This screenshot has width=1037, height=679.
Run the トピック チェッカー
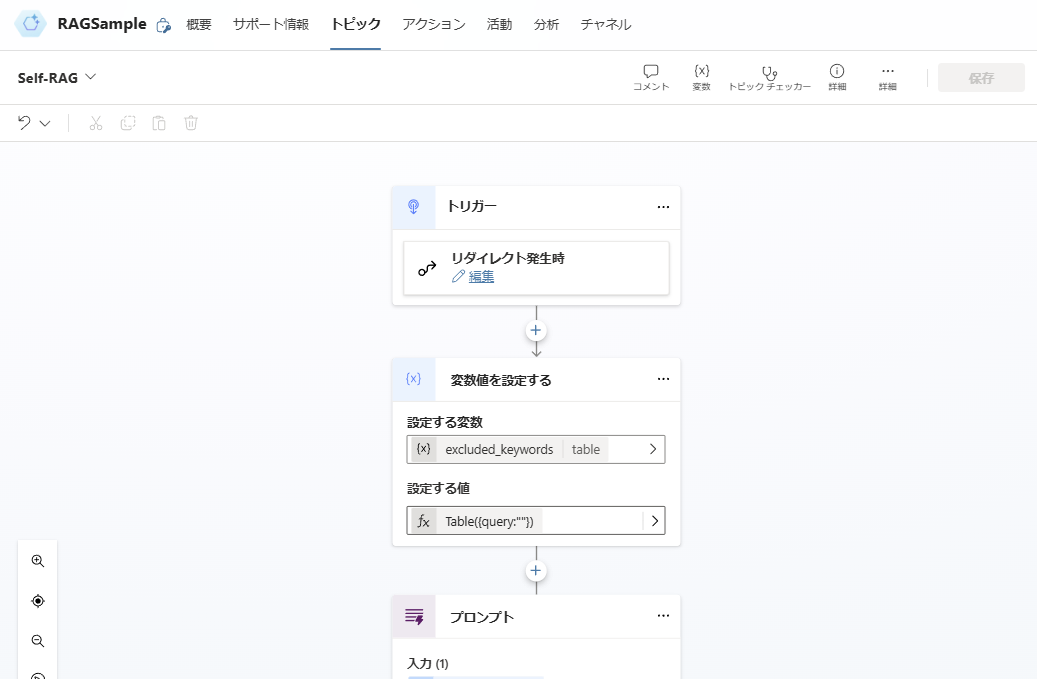[x=769, y=77]
